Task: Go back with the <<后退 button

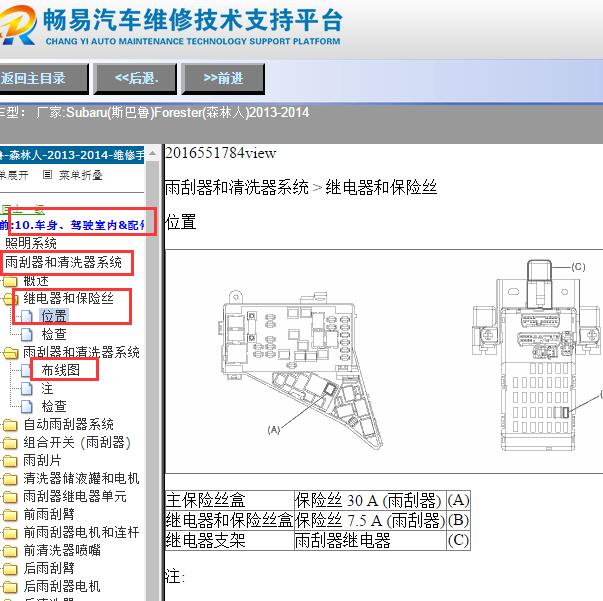Action: [x=135, y=79]
